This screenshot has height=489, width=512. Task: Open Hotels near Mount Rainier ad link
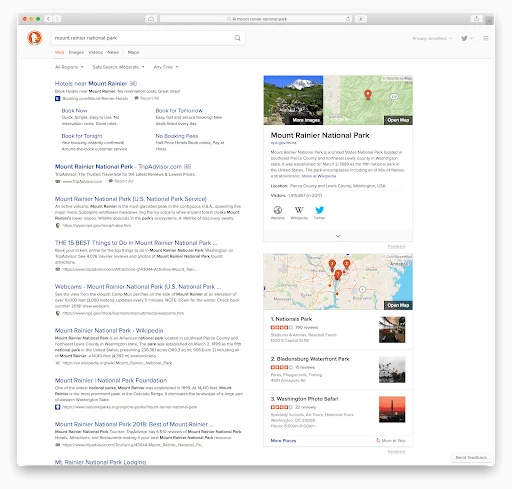pyautogui.click(x=91, y=83)
